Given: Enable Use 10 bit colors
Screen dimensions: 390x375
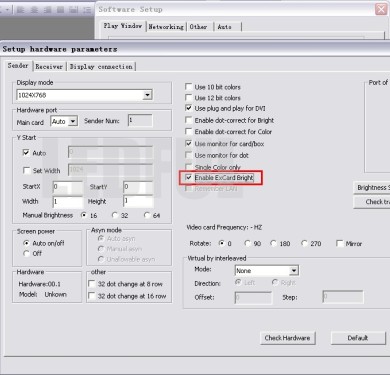Looking at the screenshot, I should (189, 87).
